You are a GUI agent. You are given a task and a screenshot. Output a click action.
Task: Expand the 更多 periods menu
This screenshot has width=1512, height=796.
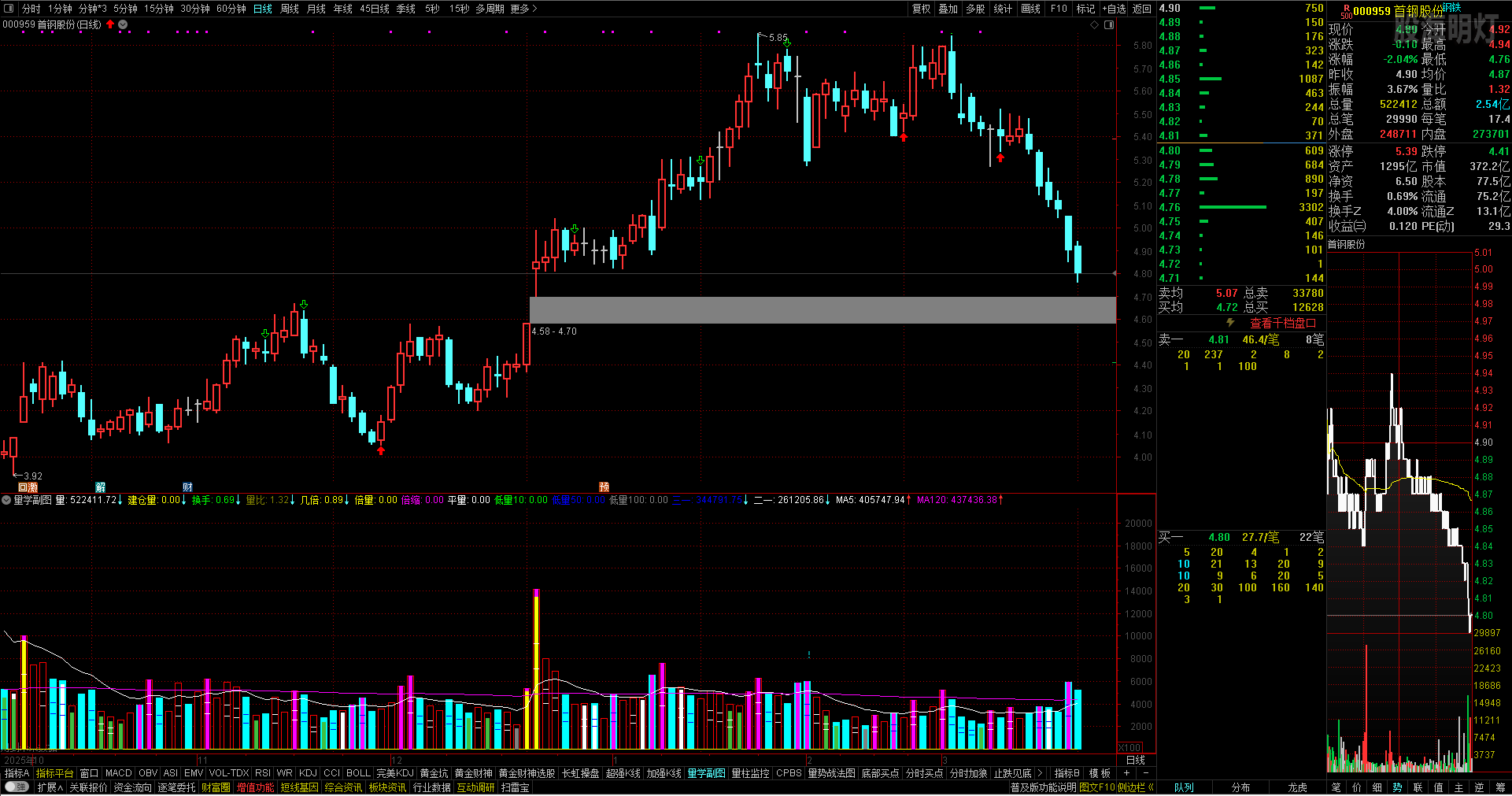point(523,9)
